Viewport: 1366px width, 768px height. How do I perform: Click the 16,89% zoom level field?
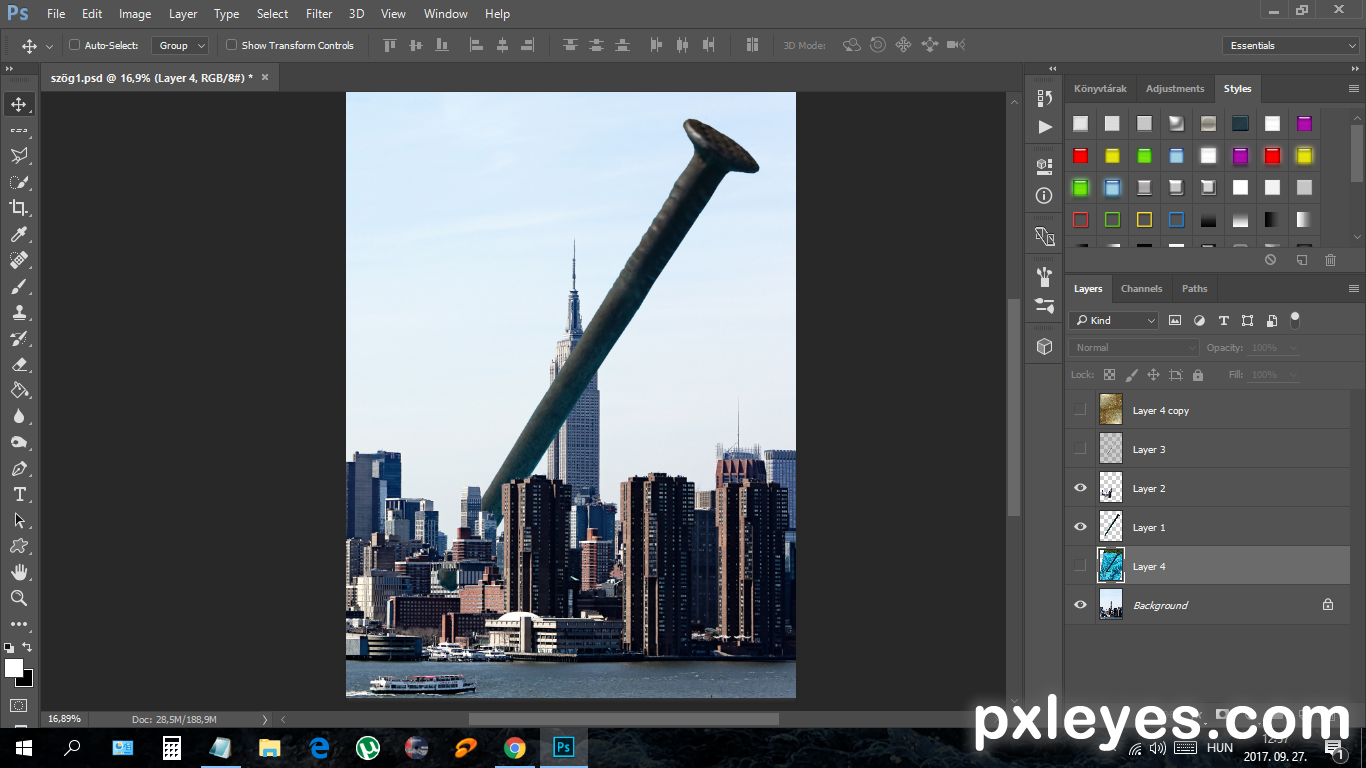65,719
